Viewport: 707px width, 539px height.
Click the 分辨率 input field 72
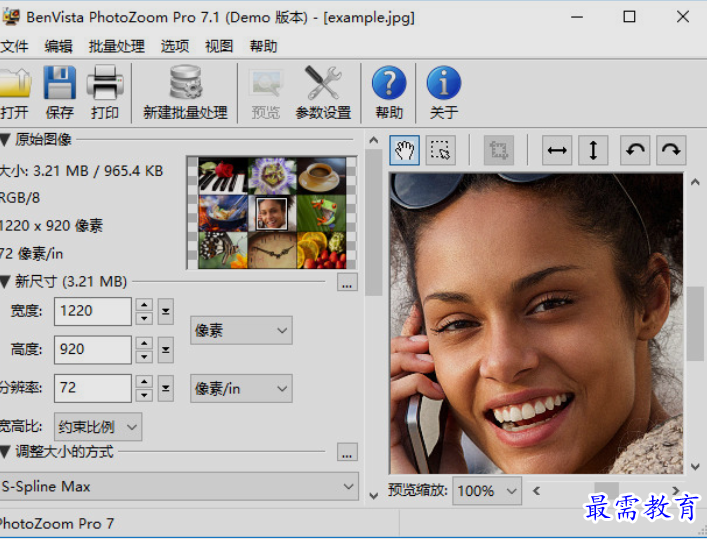tap(93, 388)
